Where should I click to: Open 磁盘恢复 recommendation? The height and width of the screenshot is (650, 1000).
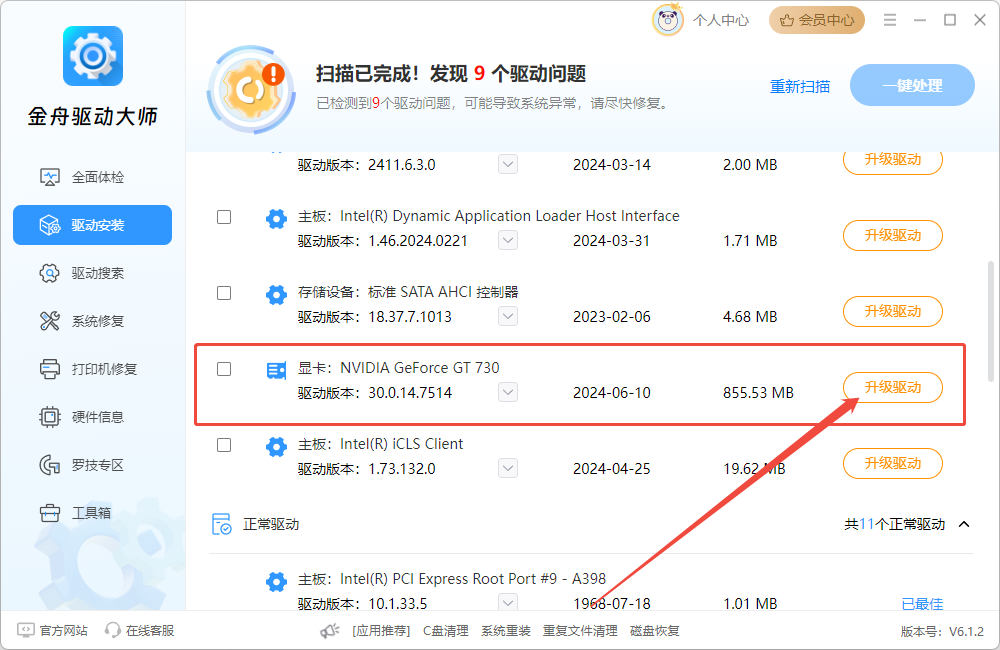pos(654,631)
